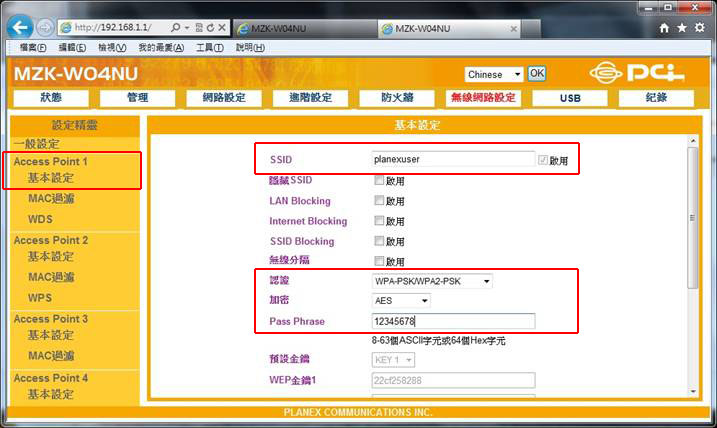
Task: Click the WEP金鑰1 input field
Action: (453, 380)
